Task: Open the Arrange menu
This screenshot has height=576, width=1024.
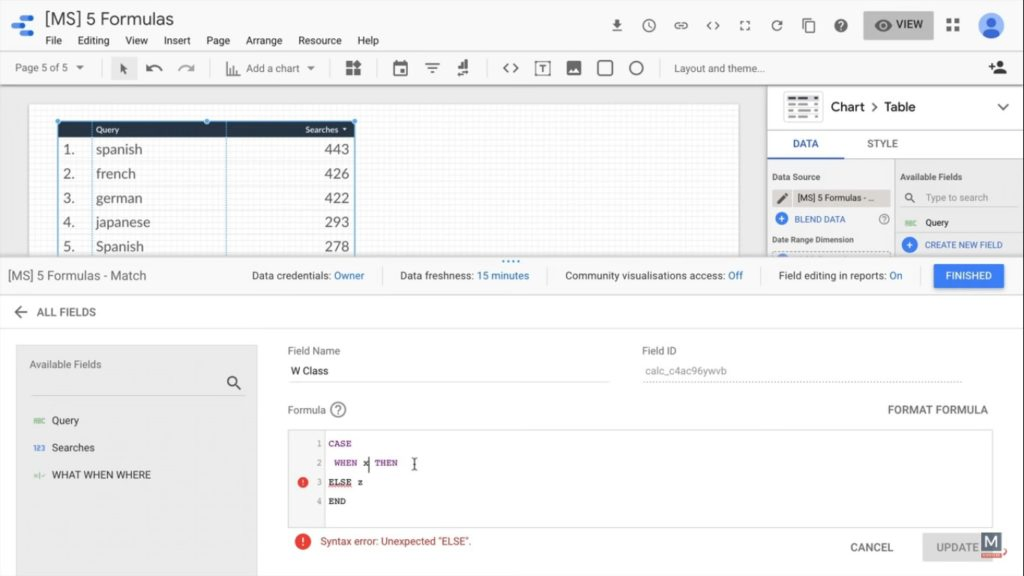Action: tap(264, 41)
